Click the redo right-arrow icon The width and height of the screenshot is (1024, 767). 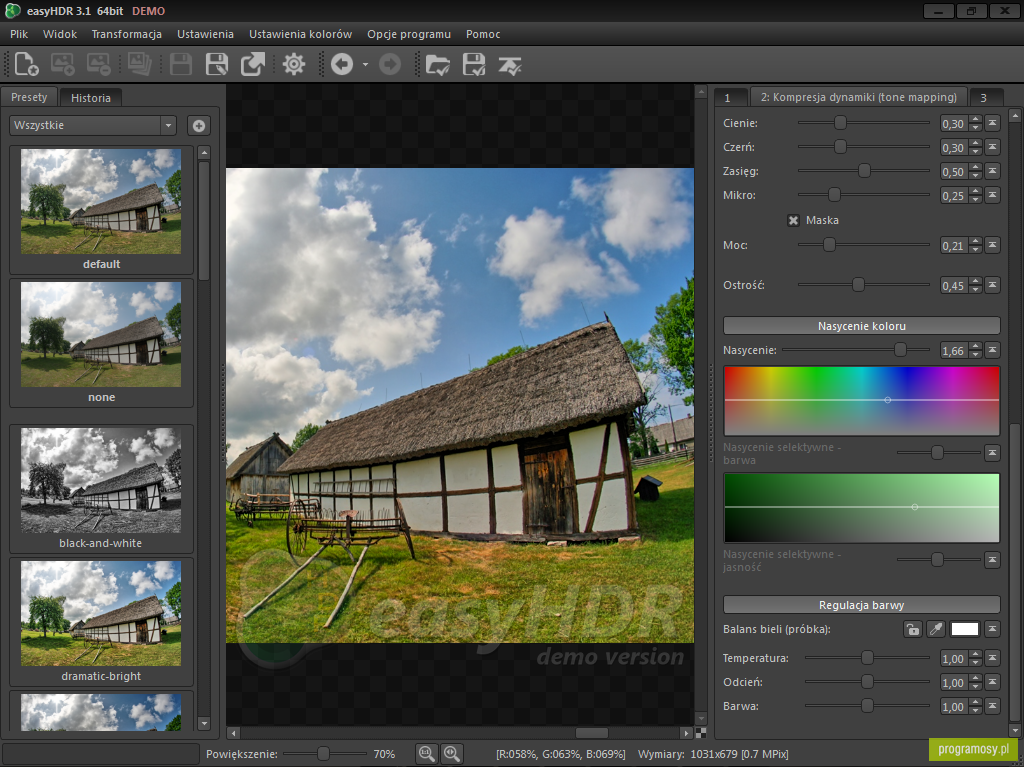(390, 64)
